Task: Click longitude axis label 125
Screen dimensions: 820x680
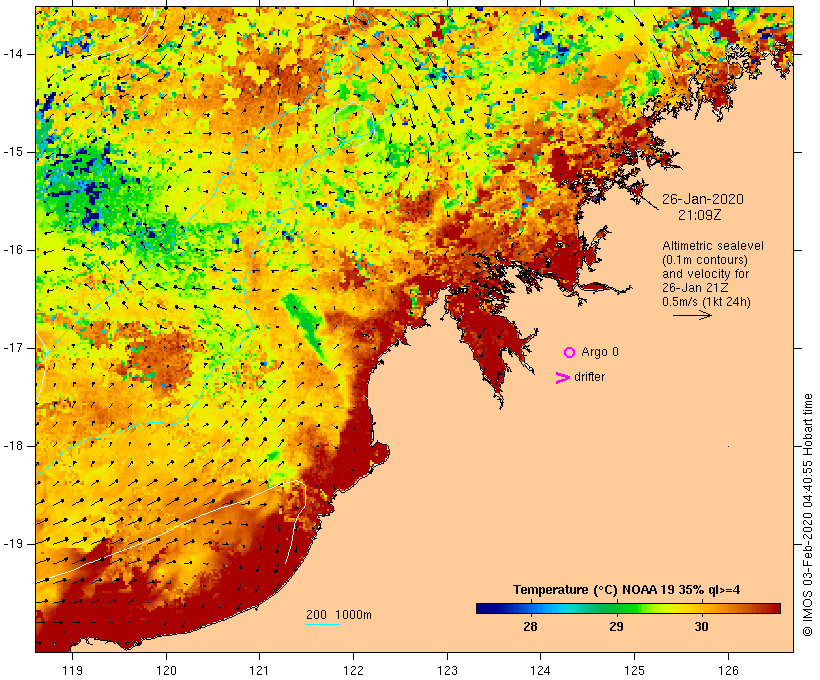Action: click(634, 670)
